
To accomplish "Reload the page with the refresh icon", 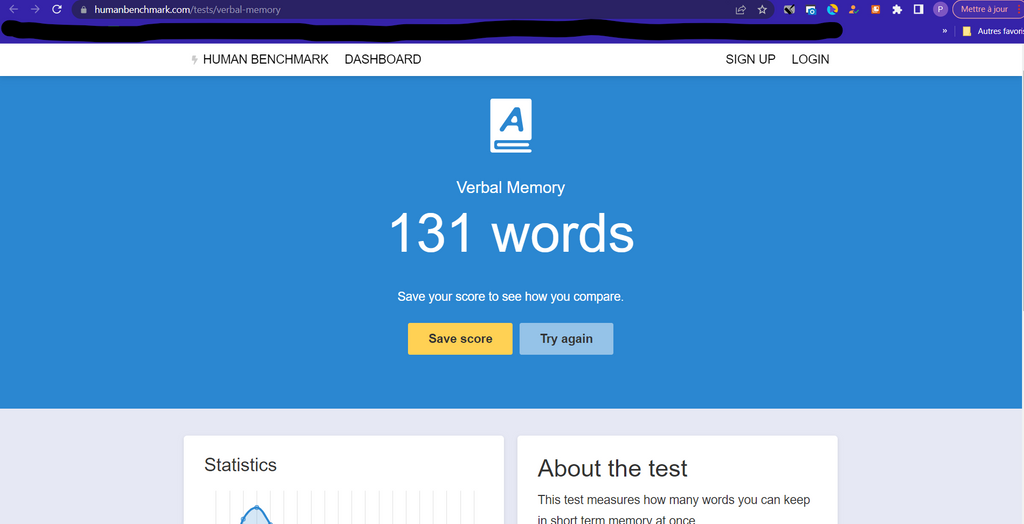I will pyautogui.click(x=57, y=9).
